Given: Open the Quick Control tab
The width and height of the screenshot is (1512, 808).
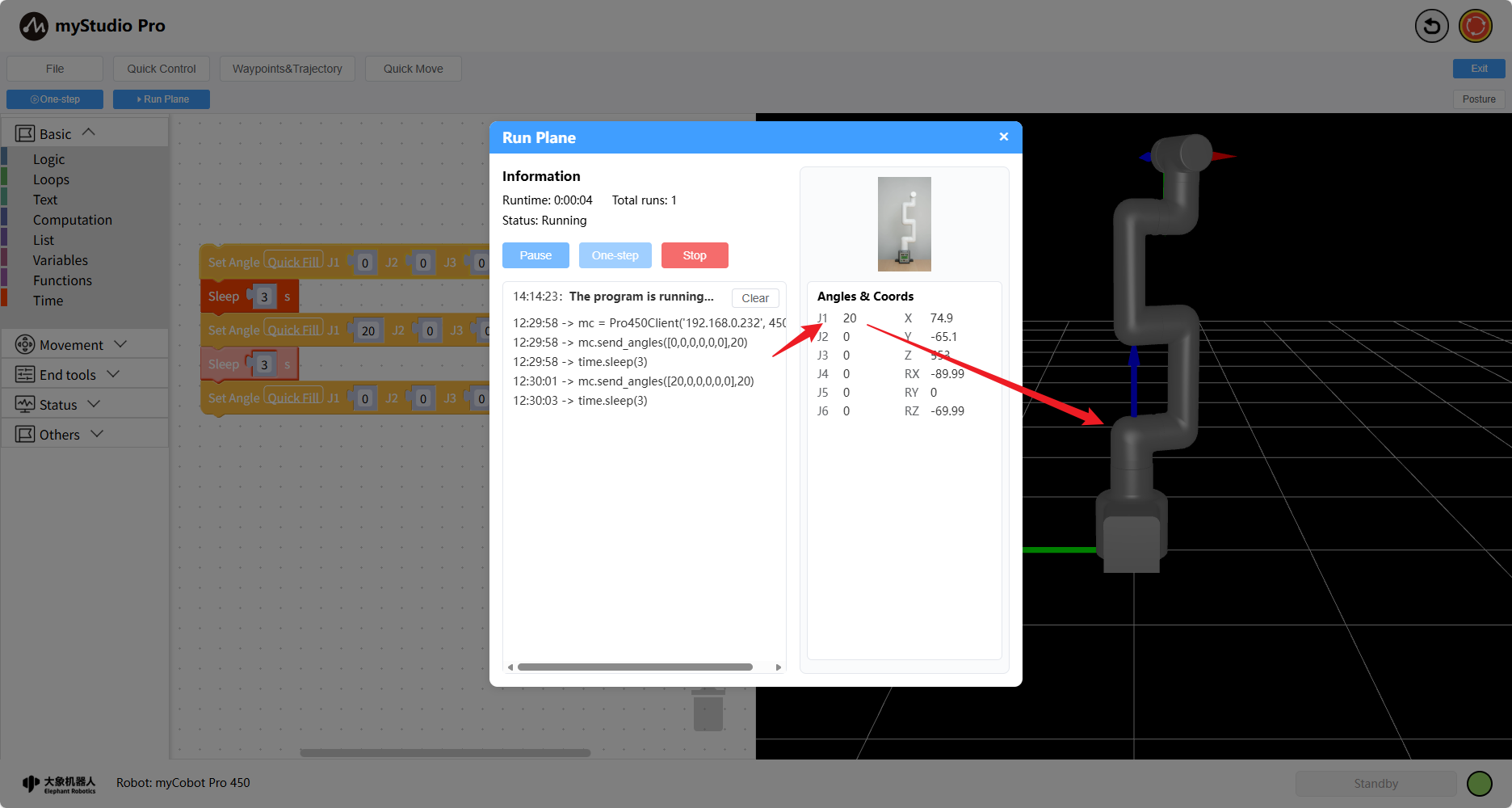Looking at the screenshot, I should pos(162,69).
